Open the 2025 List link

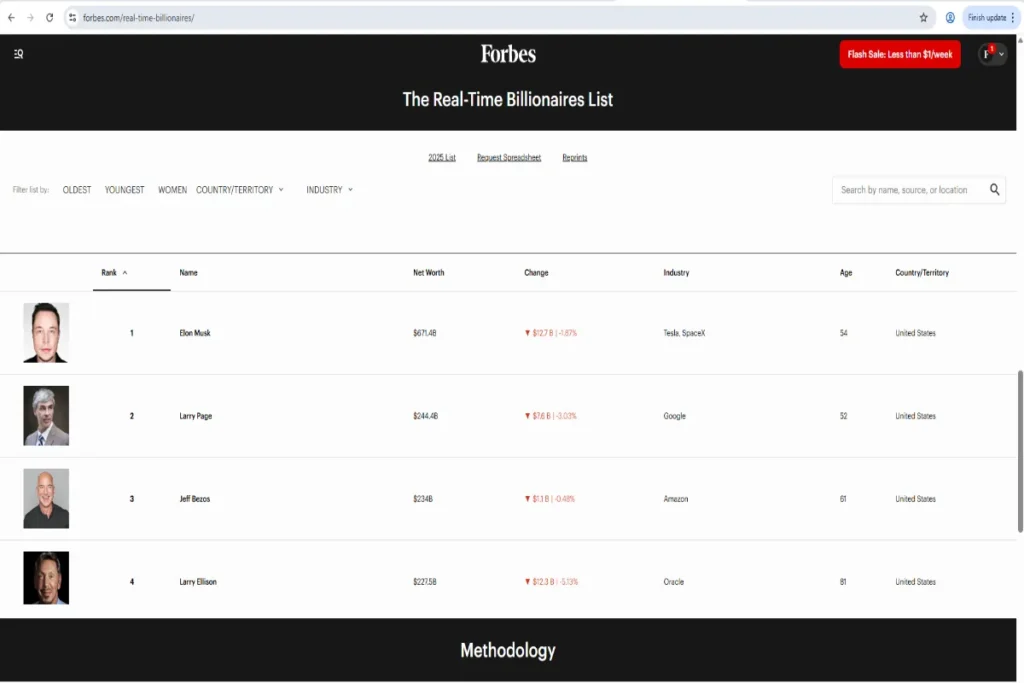tap(442, 158)
